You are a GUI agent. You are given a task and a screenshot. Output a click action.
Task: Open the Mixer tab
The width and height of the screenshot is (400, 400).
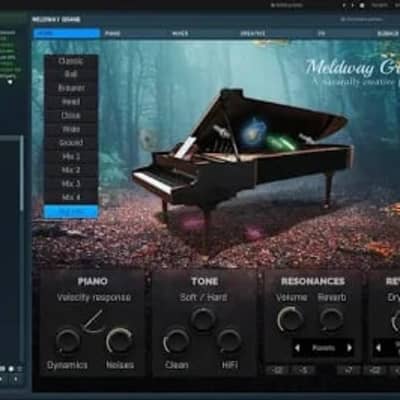coord(180,34)
